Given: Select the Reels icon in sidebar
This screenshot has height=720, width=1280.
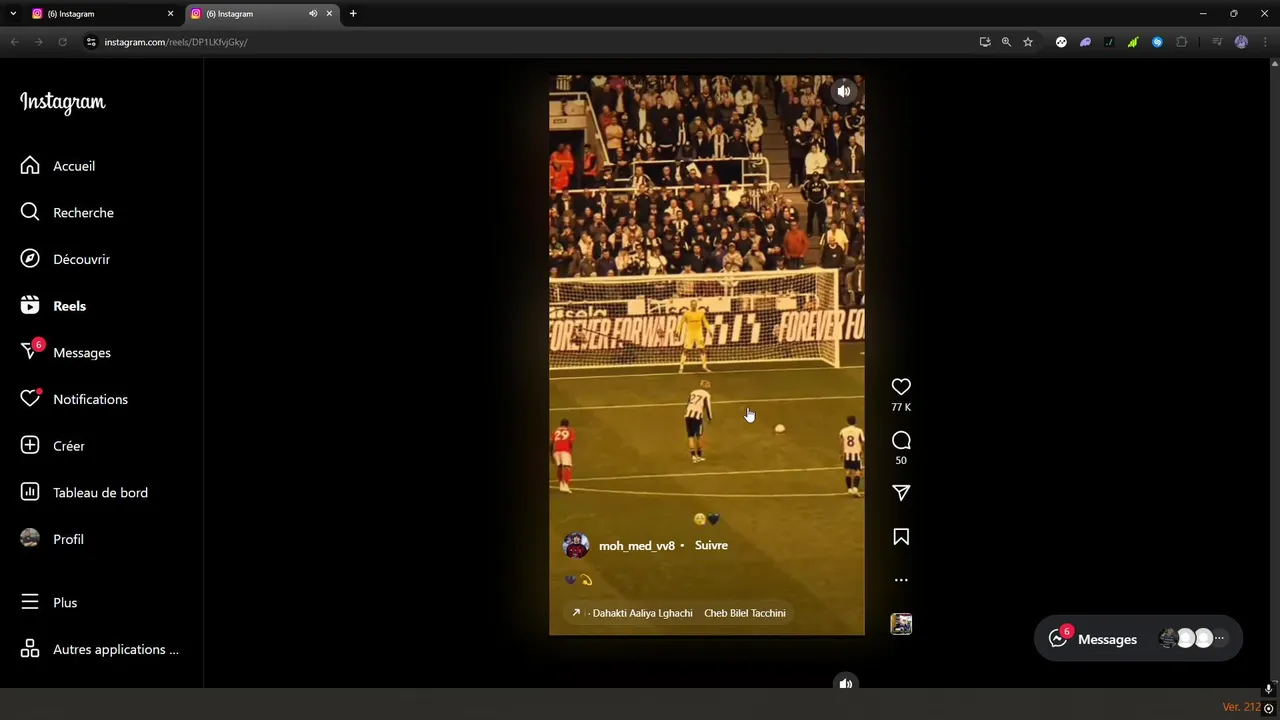Looking at the screenshot, I should (30, 306).
